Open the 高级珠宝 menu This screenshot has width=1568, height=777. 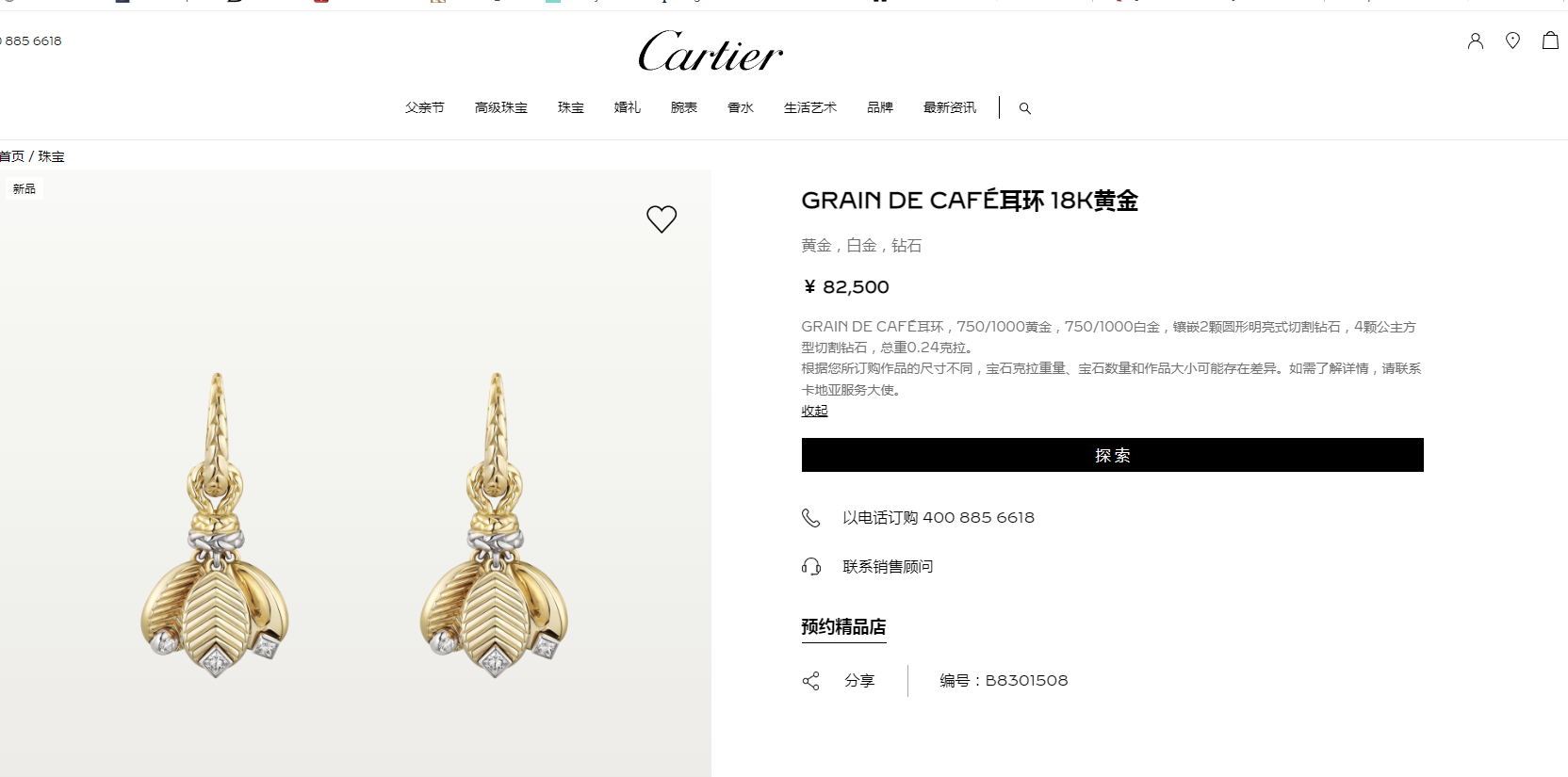click(x=501, y=107)
